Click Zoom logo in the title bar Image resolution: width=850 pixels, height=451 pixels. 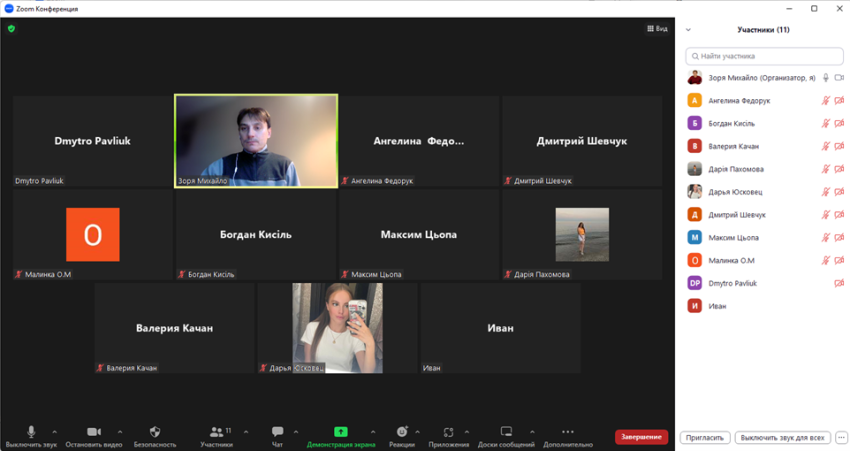point(9,9)
